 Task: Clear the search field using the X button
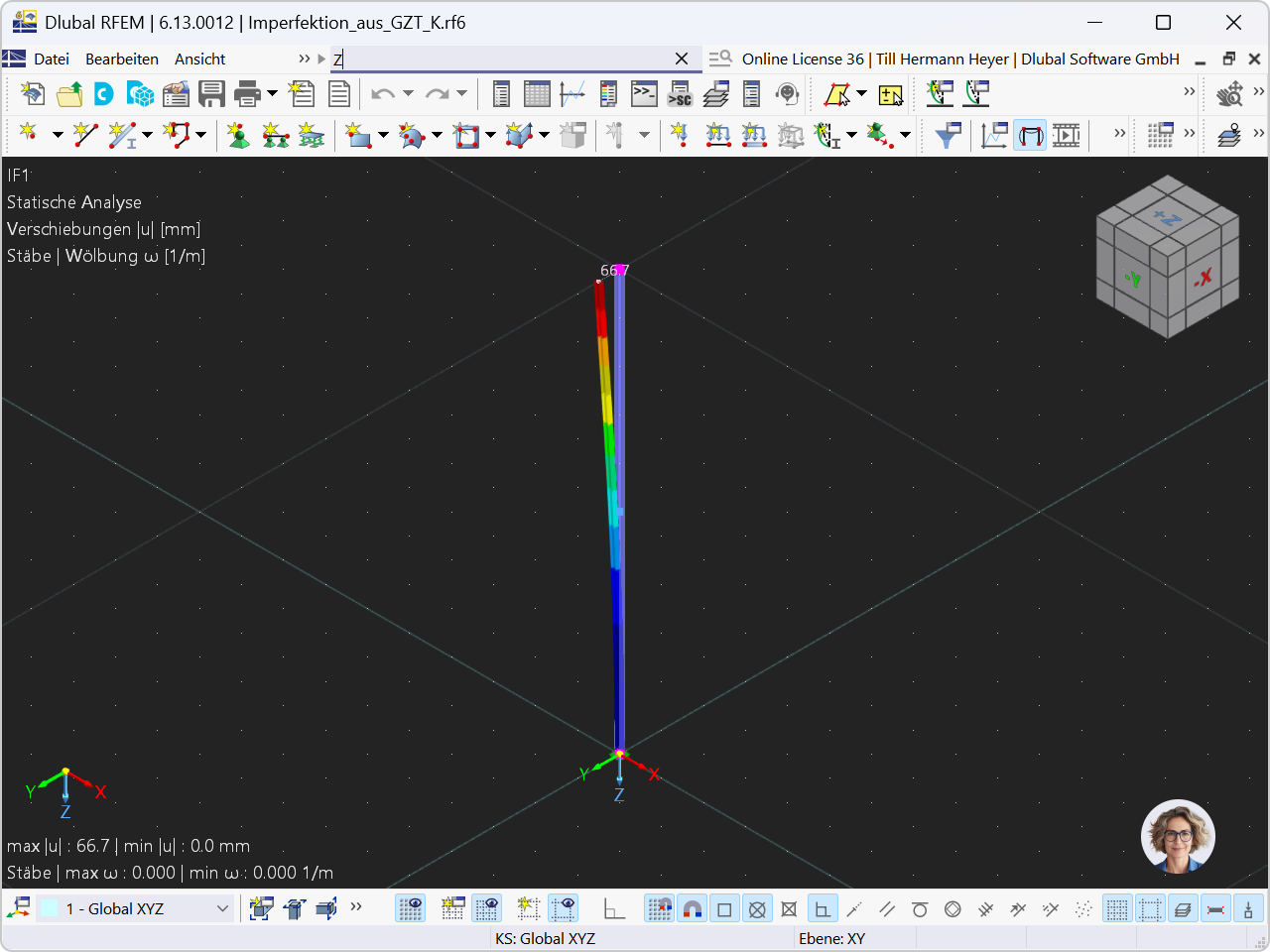(682, 59)
